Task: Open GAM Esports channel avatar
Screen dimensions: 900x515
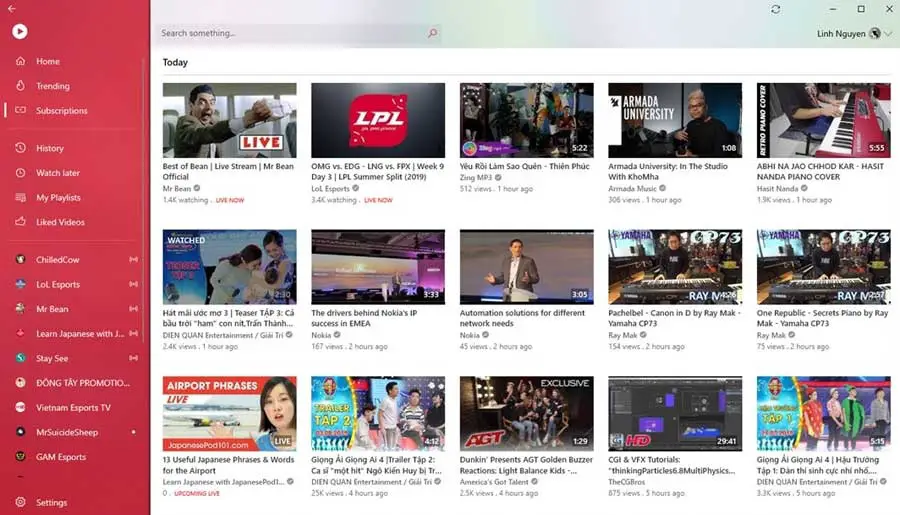Action: click(x=20, y=456)
